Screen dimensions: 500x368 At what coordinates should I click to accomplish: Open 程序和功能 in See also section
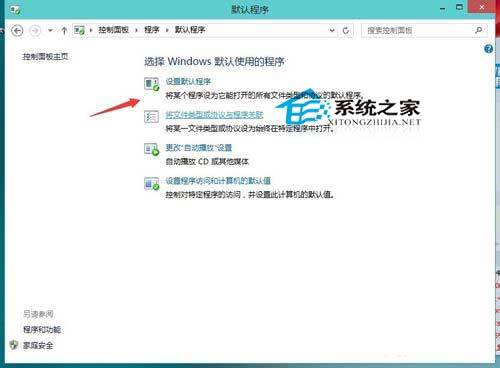42,330
